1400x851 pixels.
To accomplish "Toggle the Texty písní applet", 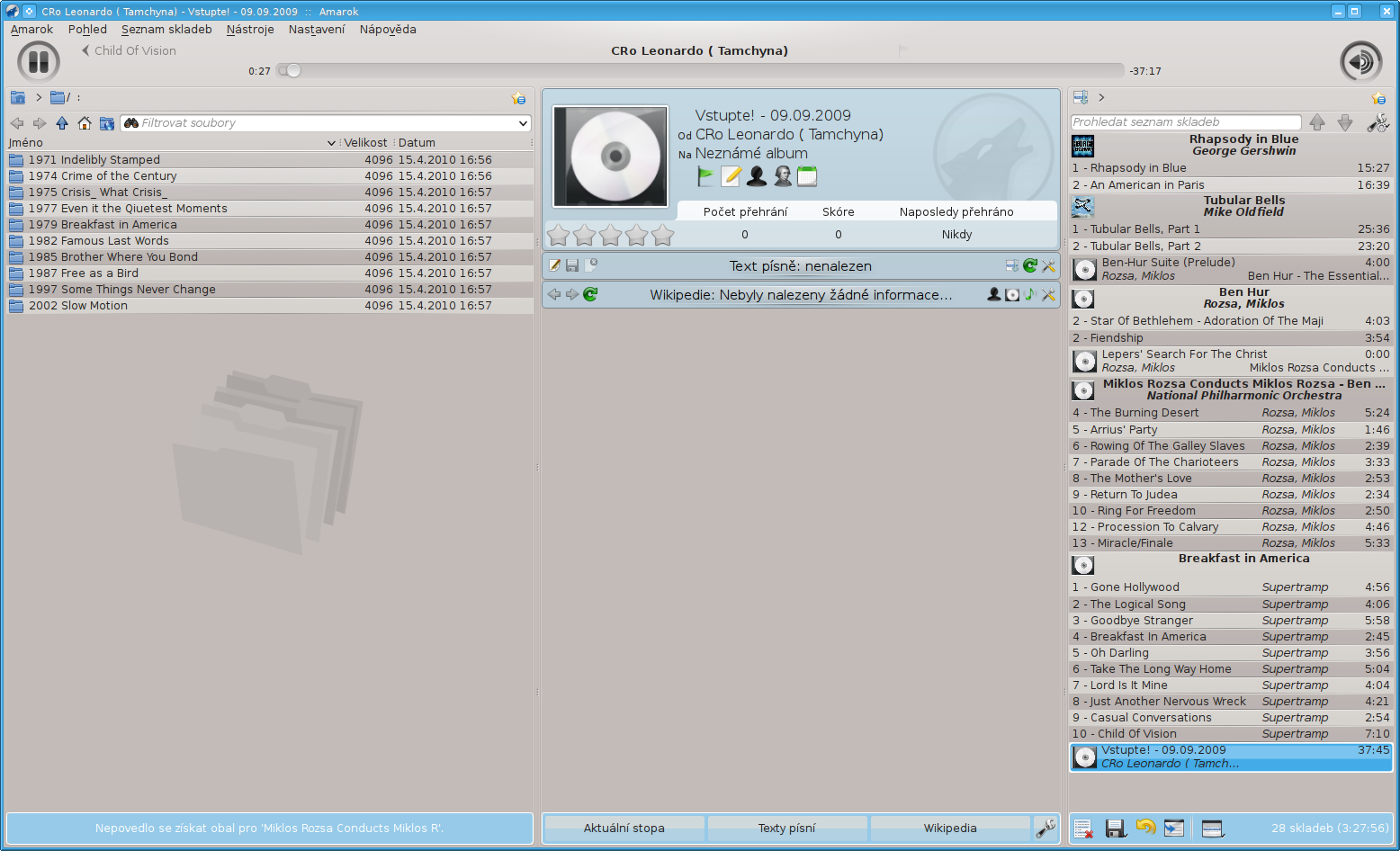I will (x=786, y=829).
